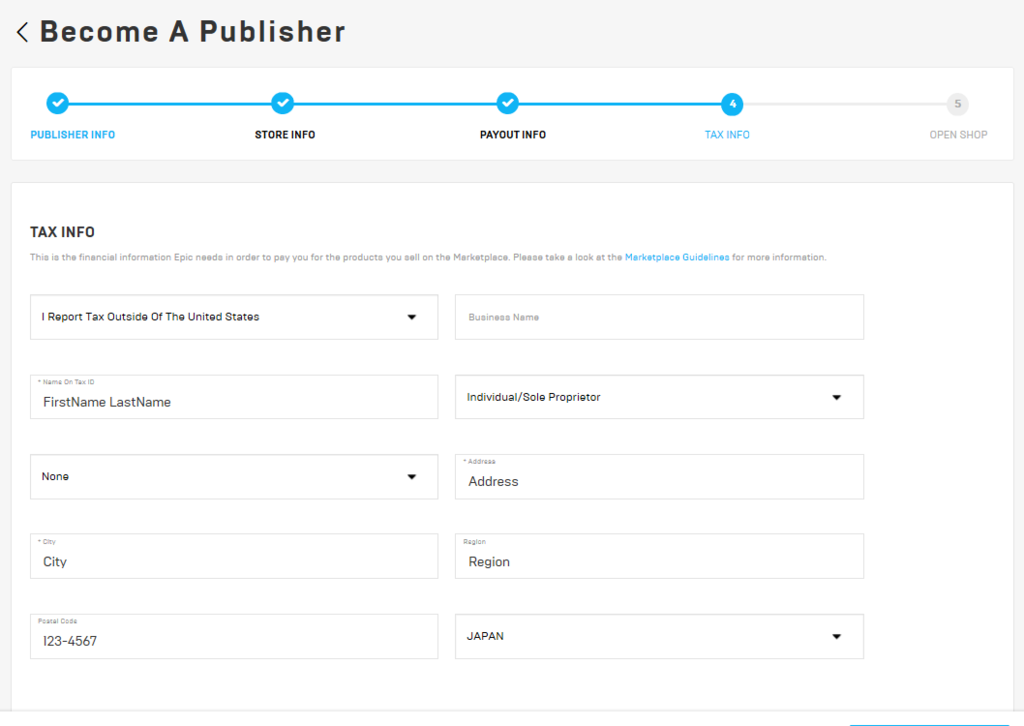Screen dimensions: 1024x726
Task: Click the Name On Tax ID field
Action: pyautogui.click(x=234, y=397)
